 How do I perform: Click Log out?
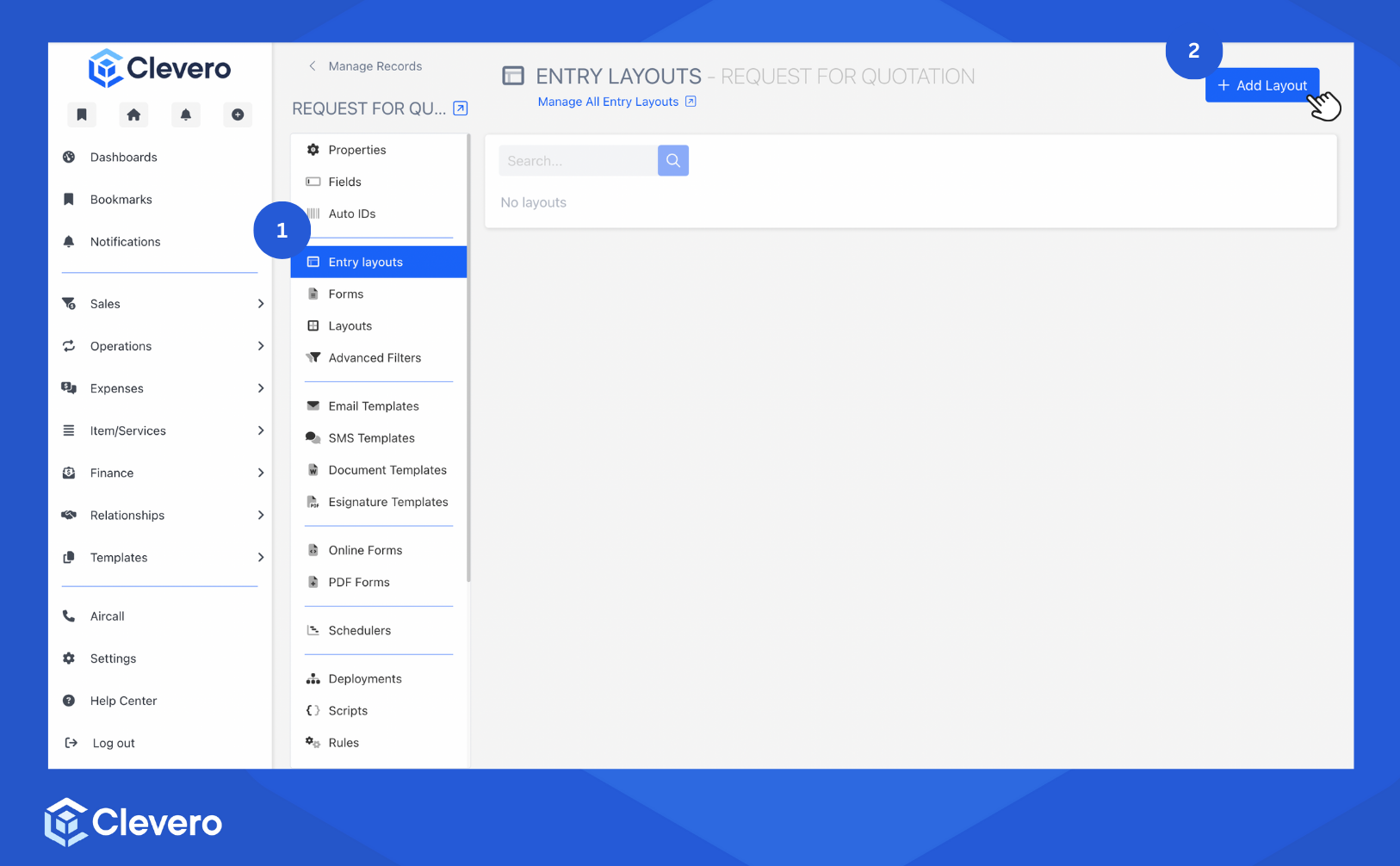[x=101, y=743]
